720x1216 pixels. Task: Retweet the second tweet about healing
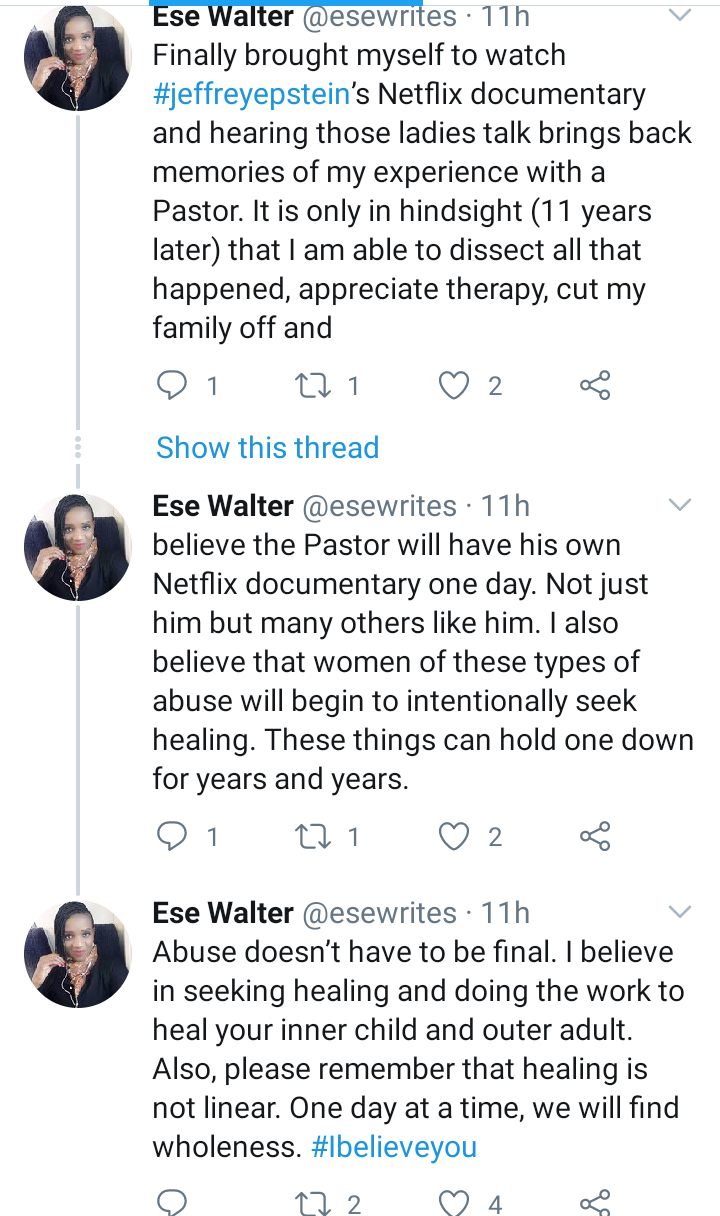315,836
